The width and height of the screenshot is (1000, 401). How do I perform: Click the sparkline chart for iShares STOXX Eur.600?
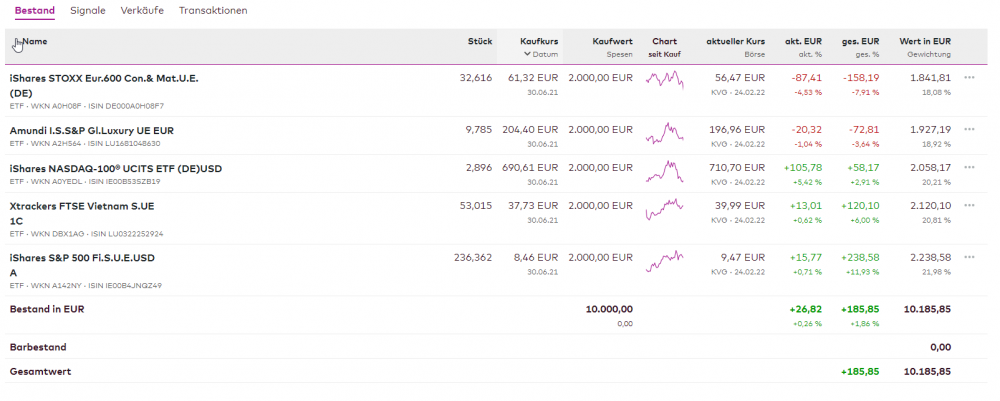tap(663, 84)
